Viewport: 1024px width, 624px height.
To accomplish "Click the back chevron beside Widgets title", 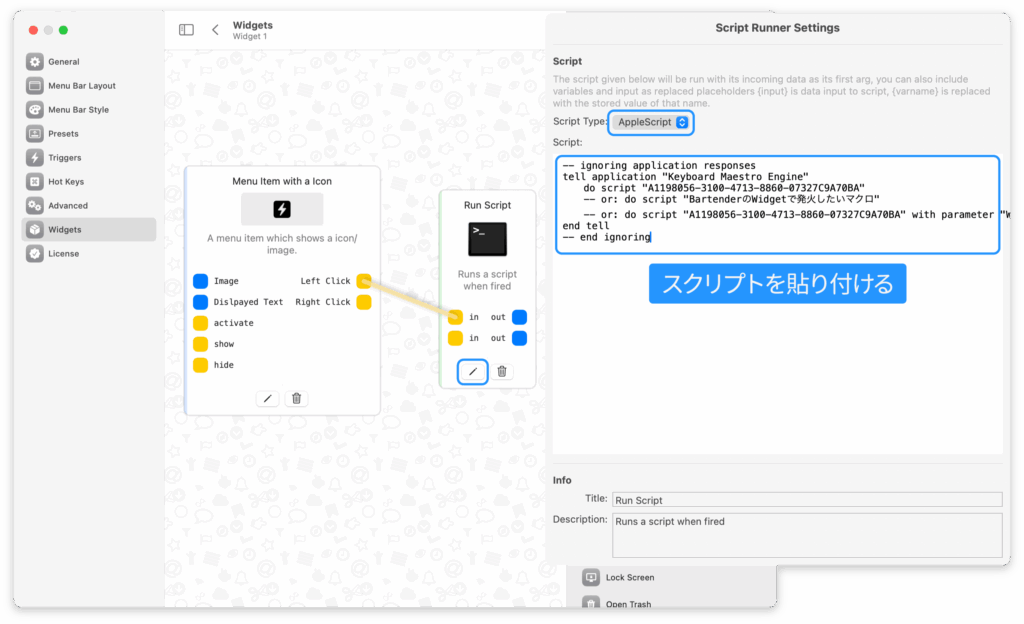I will (x=215, y=30).
